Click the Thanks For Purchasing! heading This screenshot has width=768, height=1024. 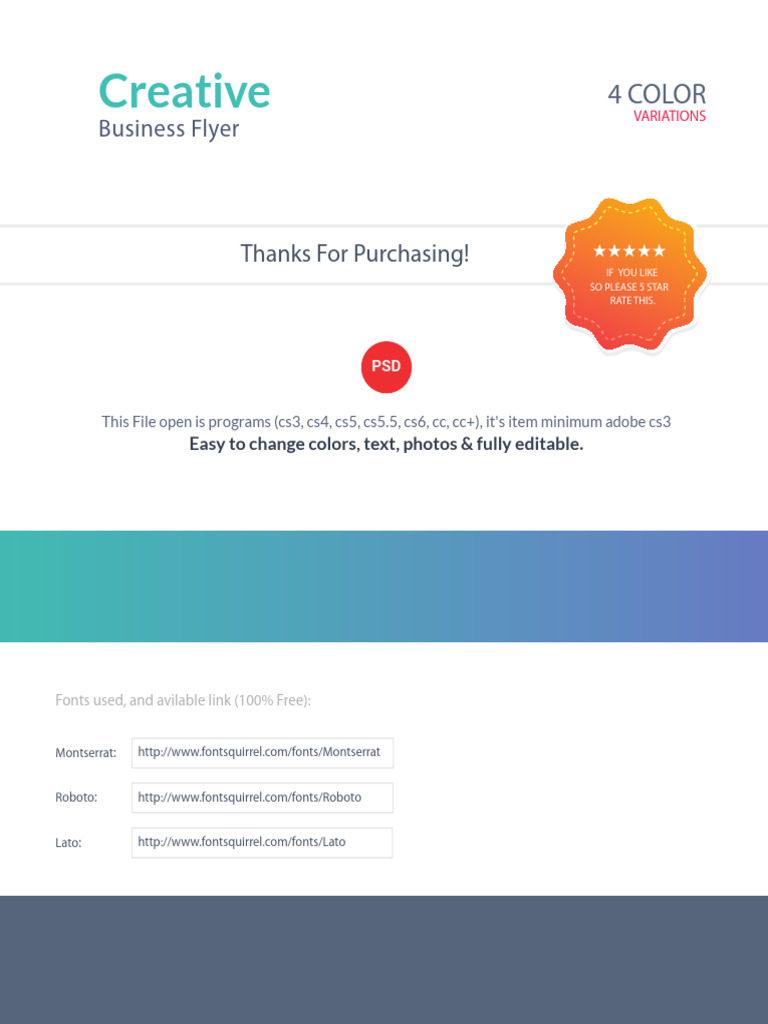point(354,254)
